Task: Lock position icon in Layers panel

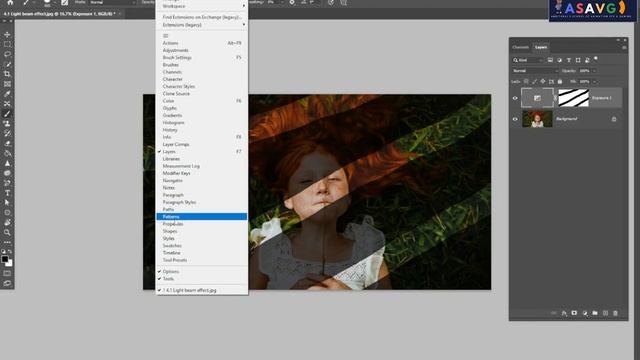Action: coord(543,81)
